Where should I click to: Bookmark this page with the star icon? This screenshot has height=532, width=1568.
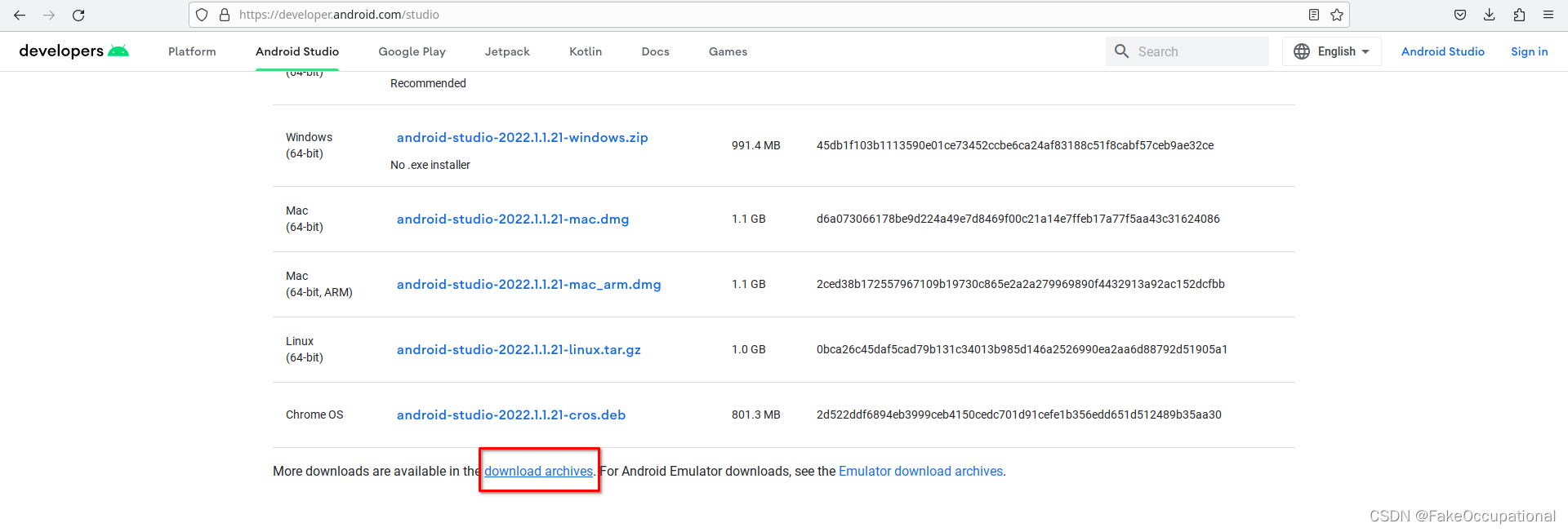click(1337, 15)
